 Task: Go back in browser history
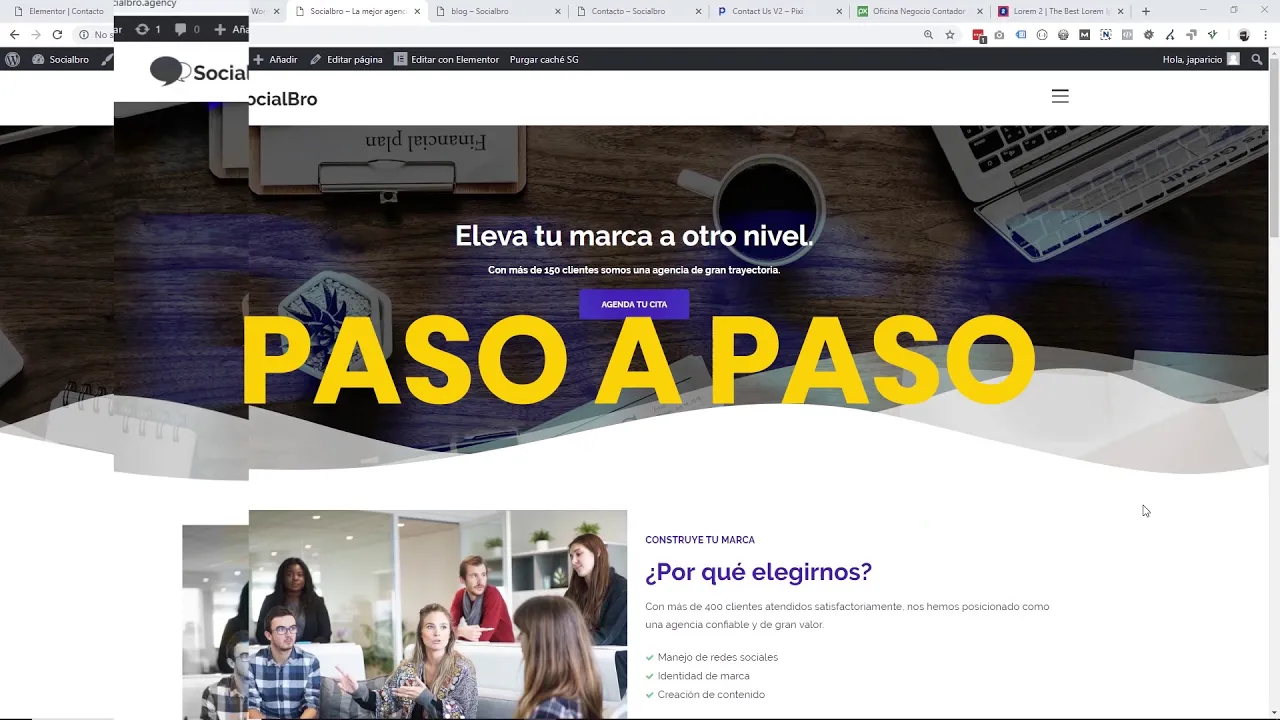click(x=14, y=34)
